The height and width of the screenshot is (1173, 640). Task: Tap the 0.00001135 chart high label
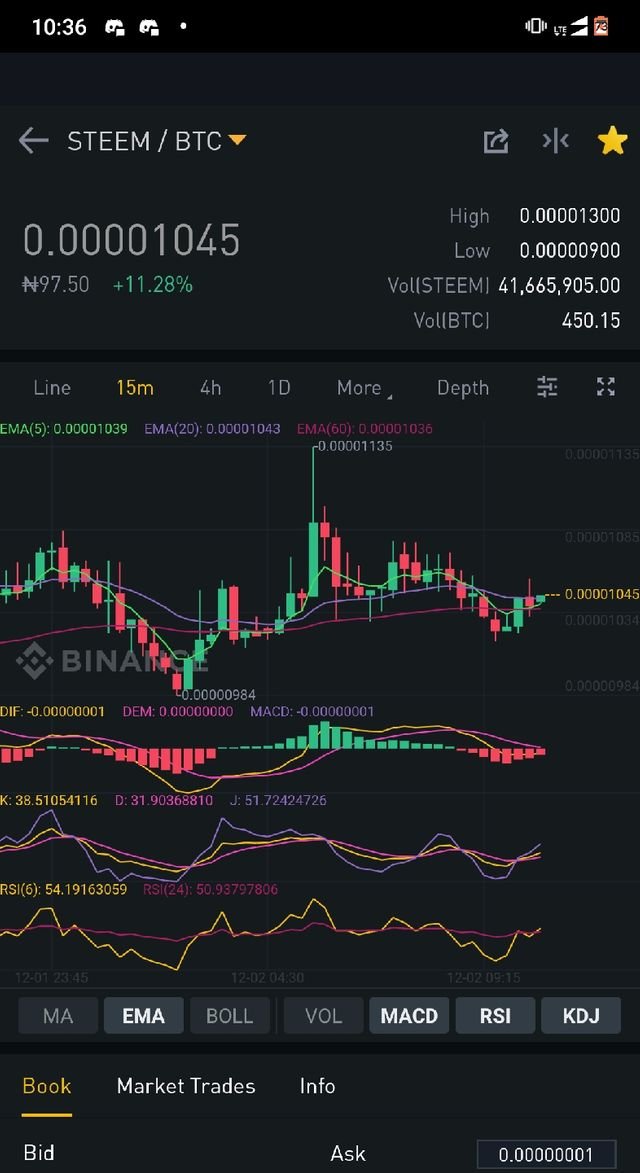coord(354,446)
